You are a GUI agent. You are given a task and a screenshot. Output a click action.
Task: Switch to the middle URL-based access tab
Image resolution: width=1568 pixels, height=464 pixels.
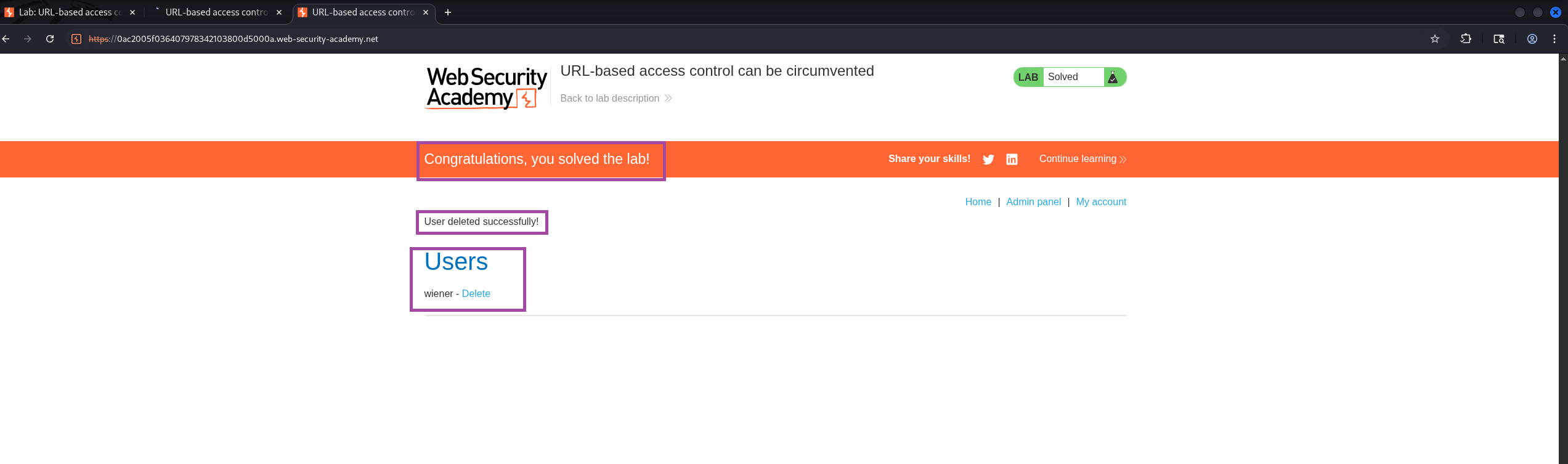click(216, 12)
